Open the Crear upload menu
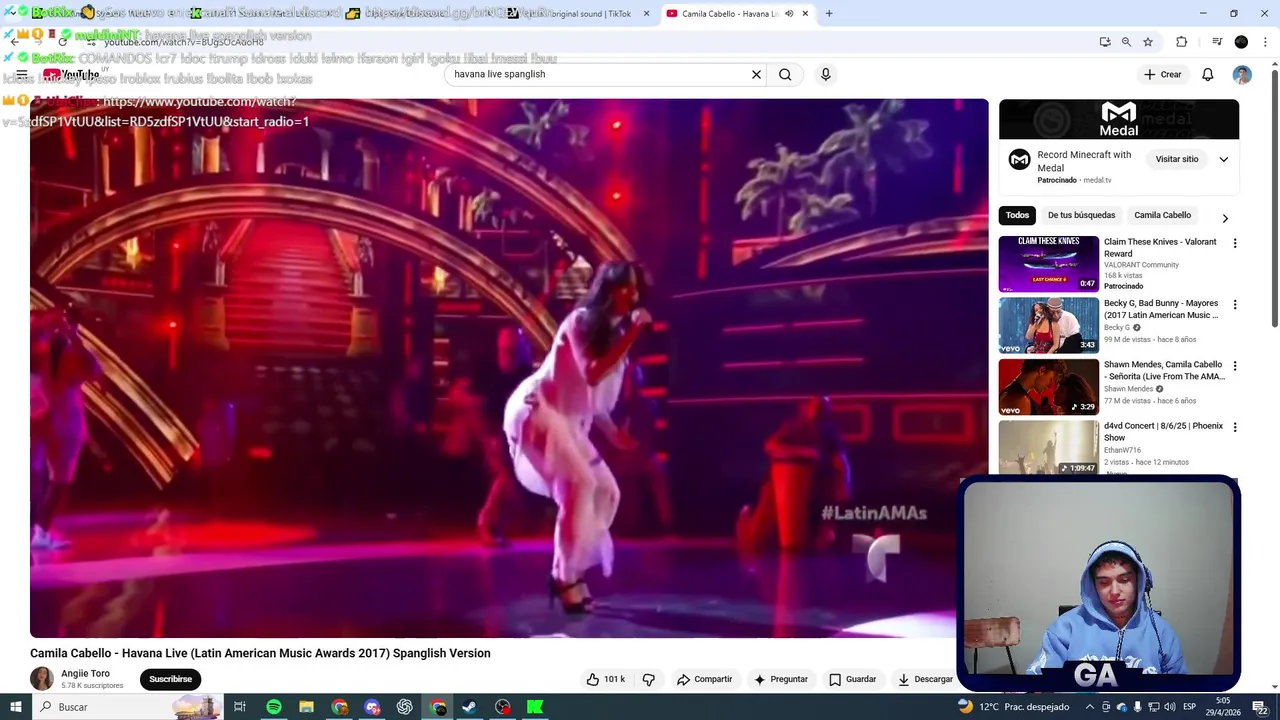 tap(1163, 74)
